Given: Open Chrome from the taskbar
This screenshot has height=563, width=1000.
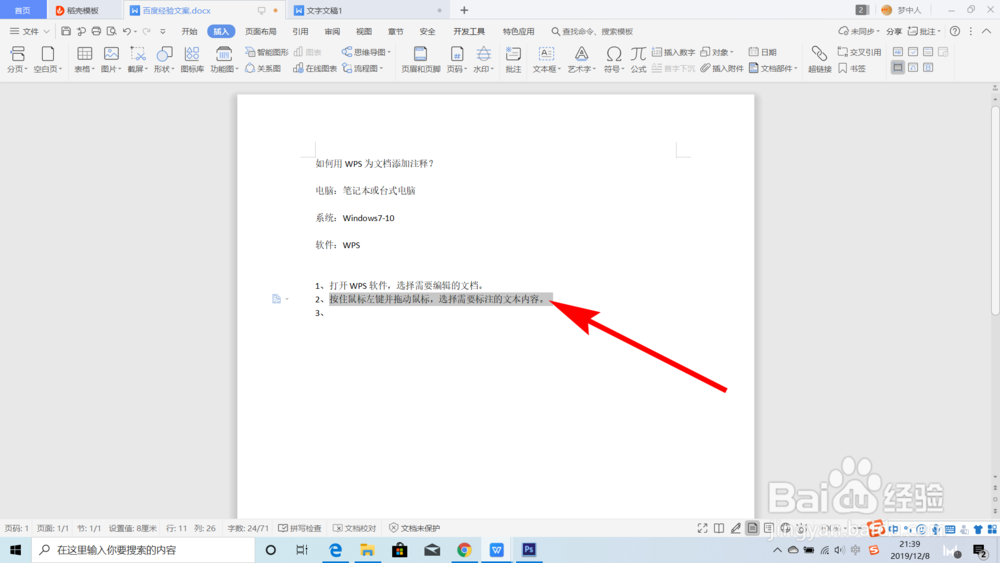Looking at the screenshot, I should [464, 550].
